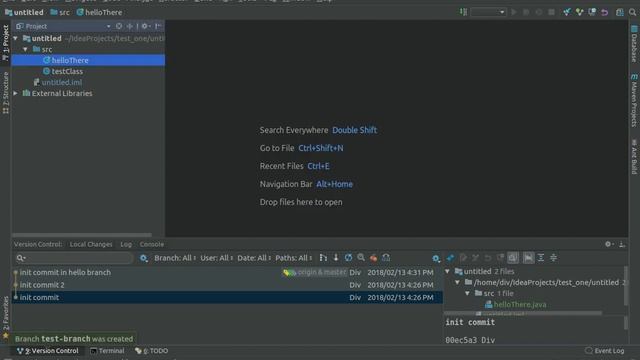640x360 pixels.
Task: Click Go To Hash/Branch/Tag magnifier icon
Action: click(361, 258)
